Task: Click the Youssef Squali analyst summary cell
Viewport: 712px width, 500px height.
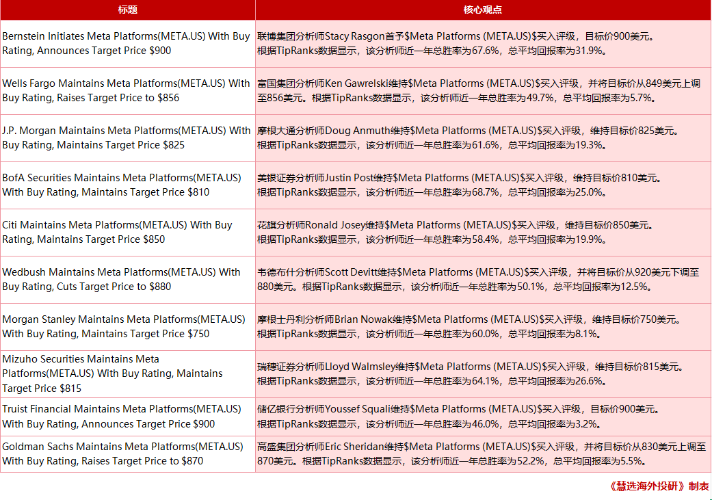Action: (x=483, y=417)
